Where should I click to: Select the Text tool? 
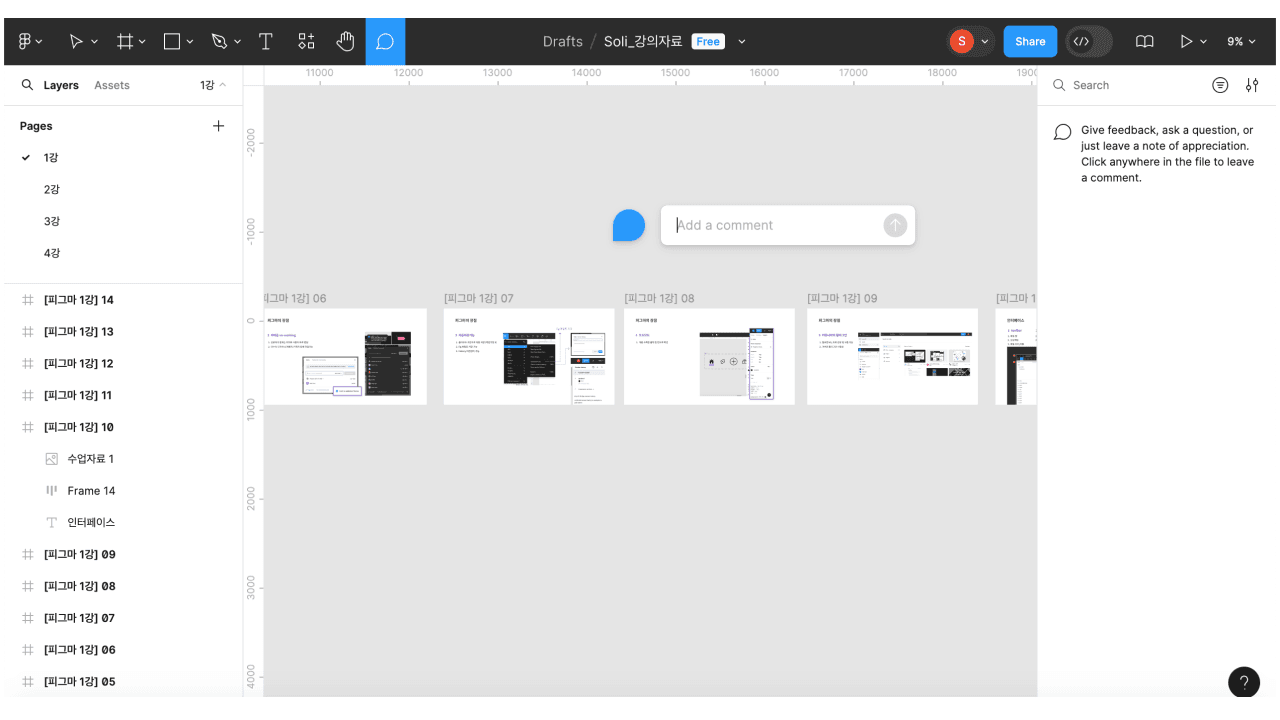point(266,41)
